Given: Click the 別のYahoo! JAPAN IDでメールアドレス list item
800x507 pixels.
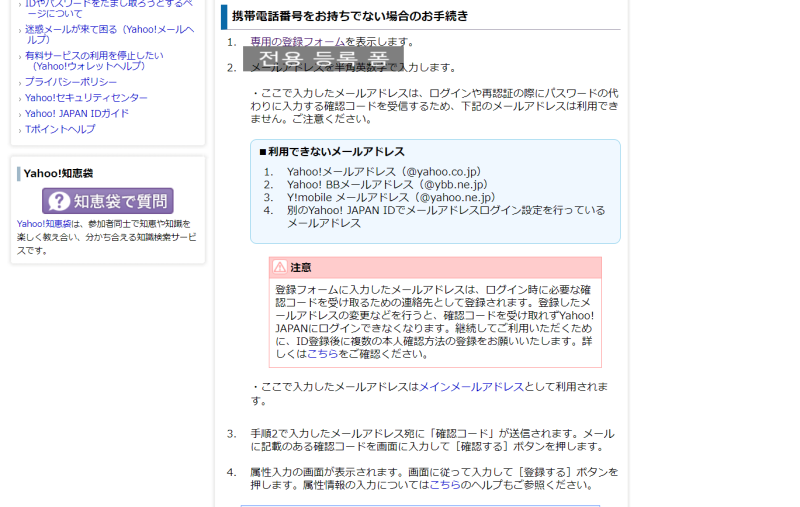Looking at the screenshot, I should (446, 217).
